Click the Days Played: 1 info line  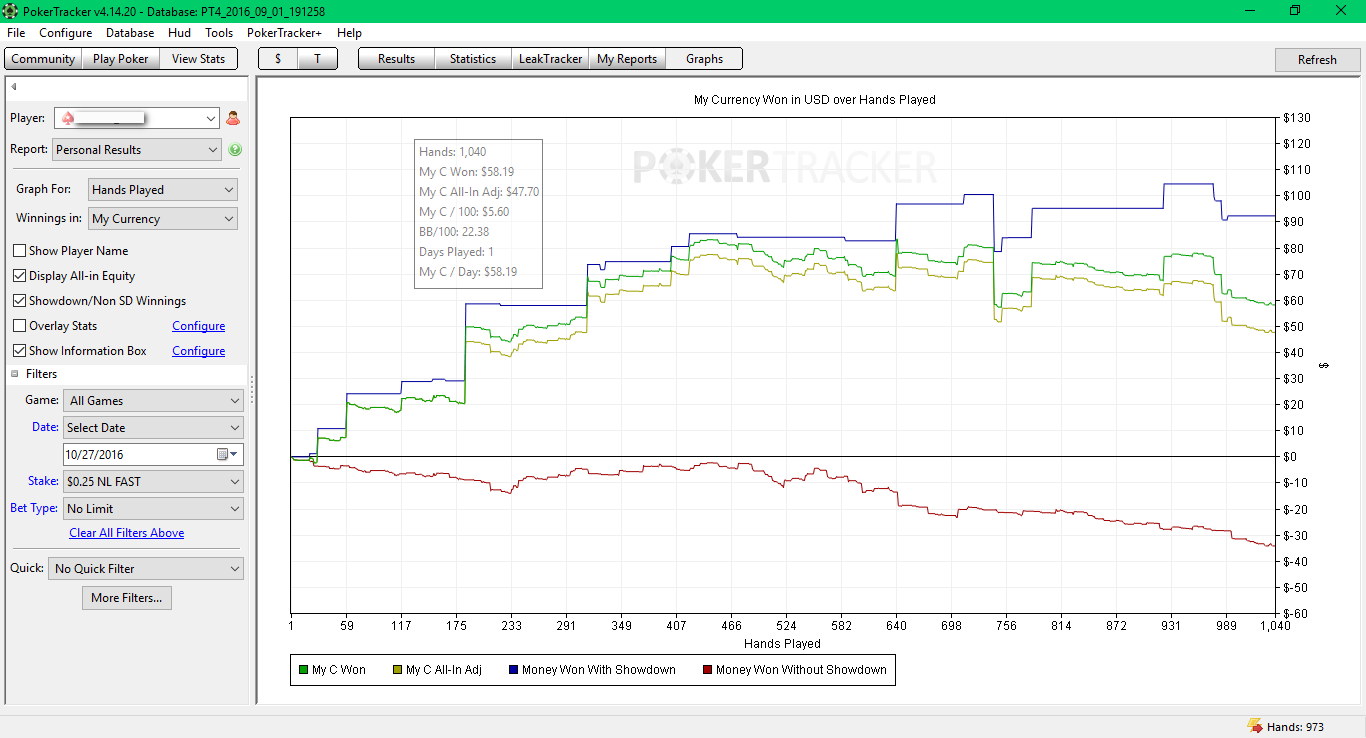point(457,252)
